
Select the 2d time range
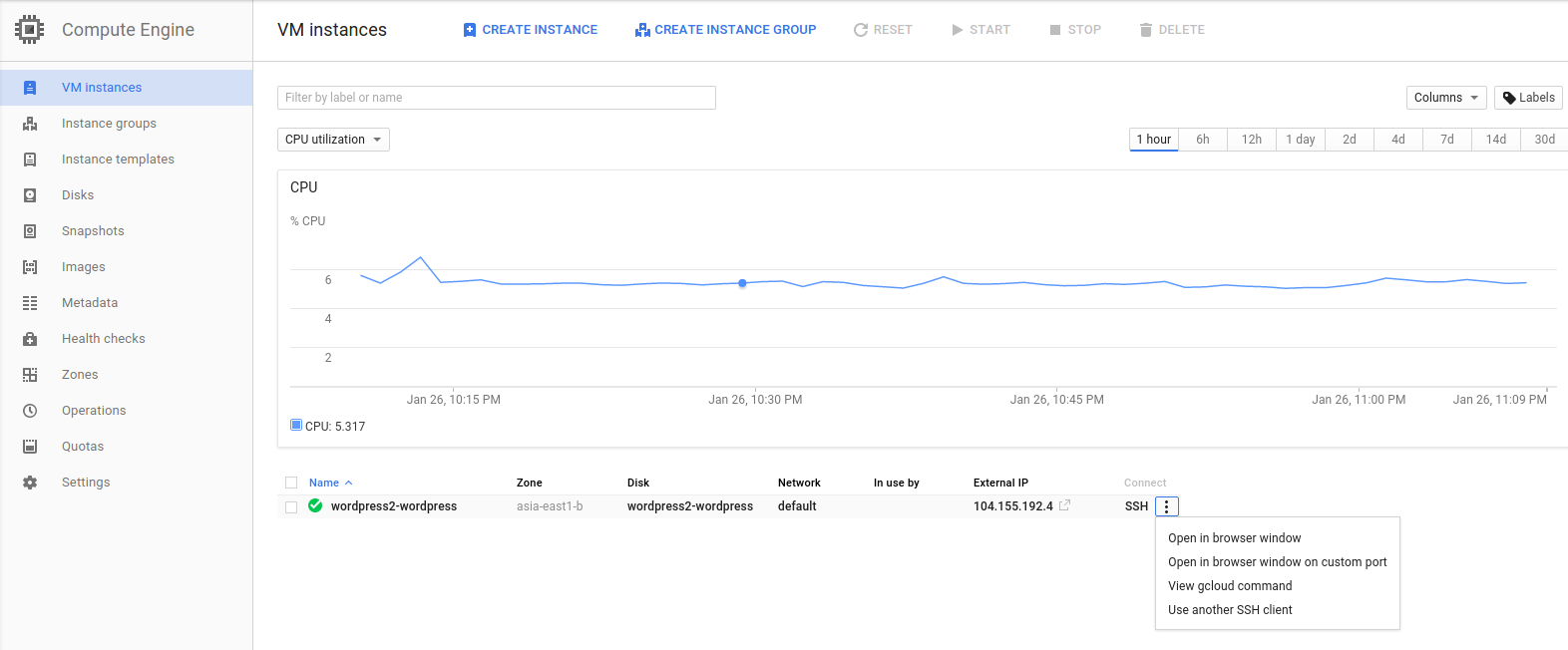[1350, 140]
